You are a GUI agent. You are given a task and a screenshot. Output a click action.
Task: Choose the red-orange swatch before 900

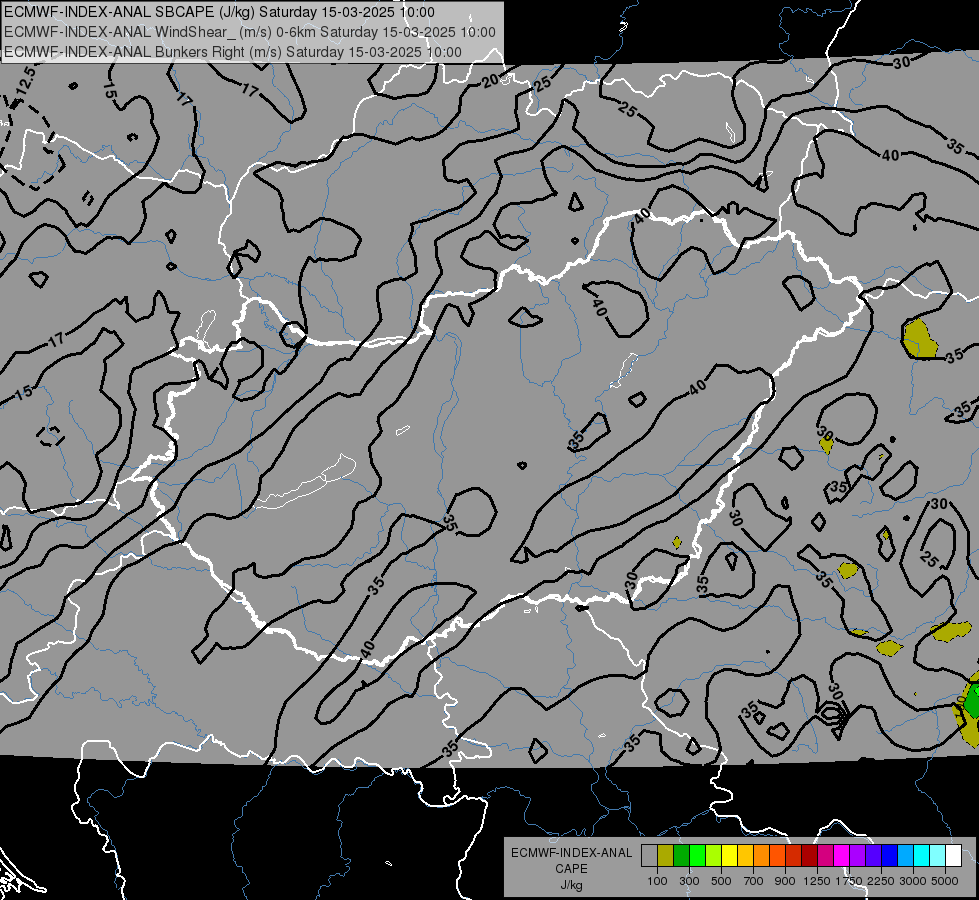point(777,856)
